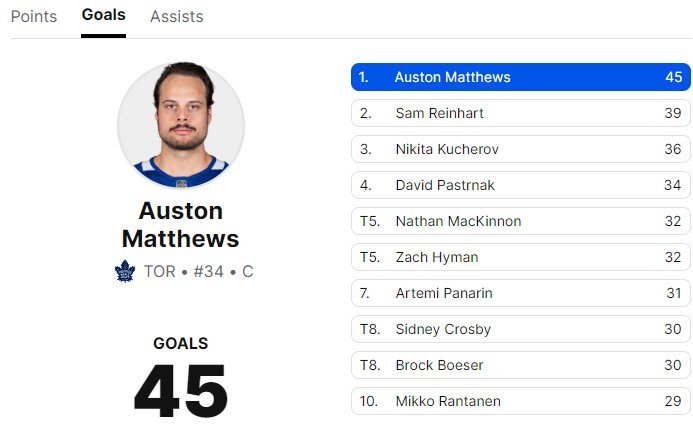693x425 pixels.
Task: Choose Artemi Panarin's row
Action: coord(520,293)
